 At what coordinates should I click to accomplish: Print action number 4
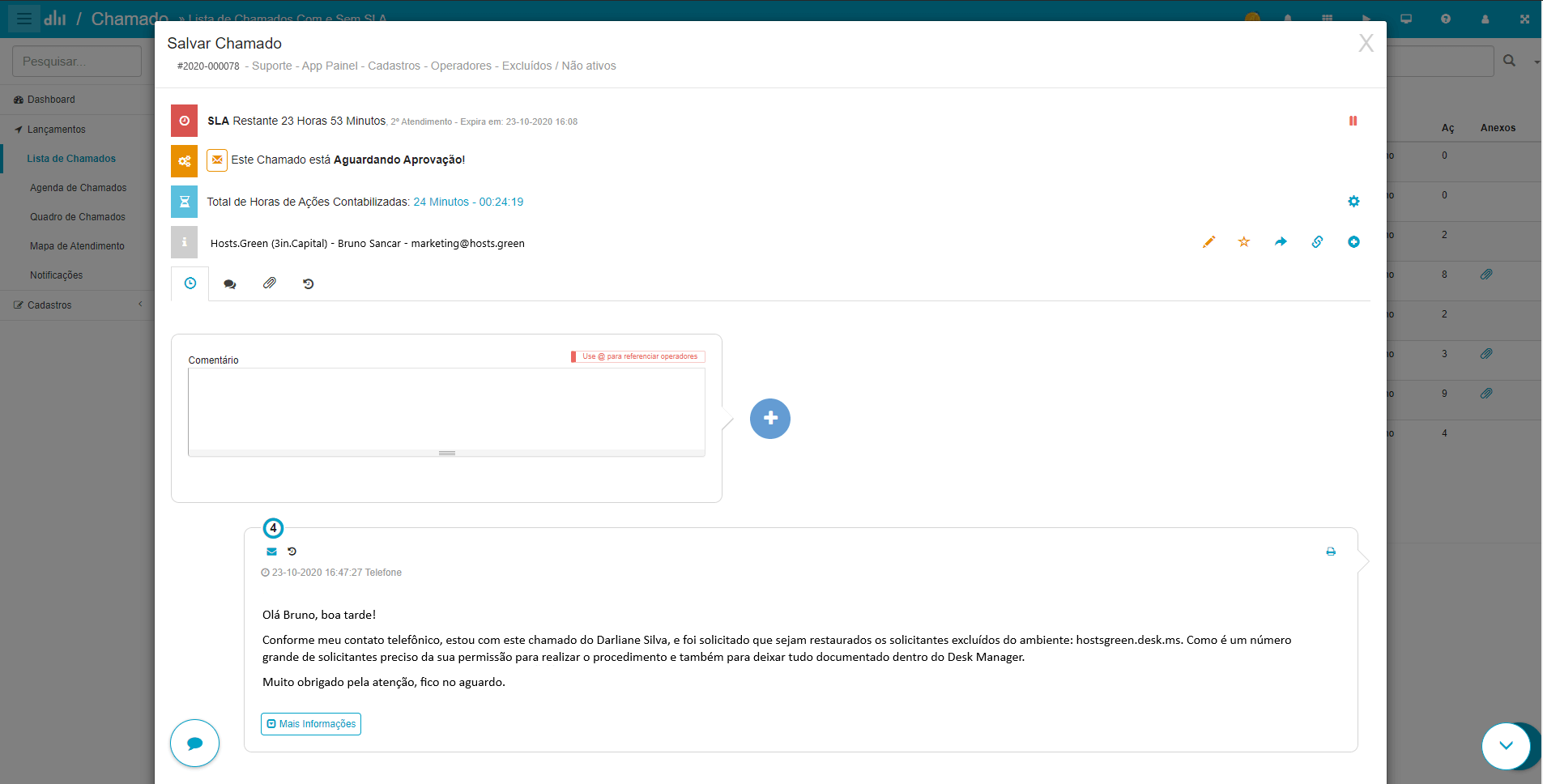pyautogui.click(x=1331, y=552)
